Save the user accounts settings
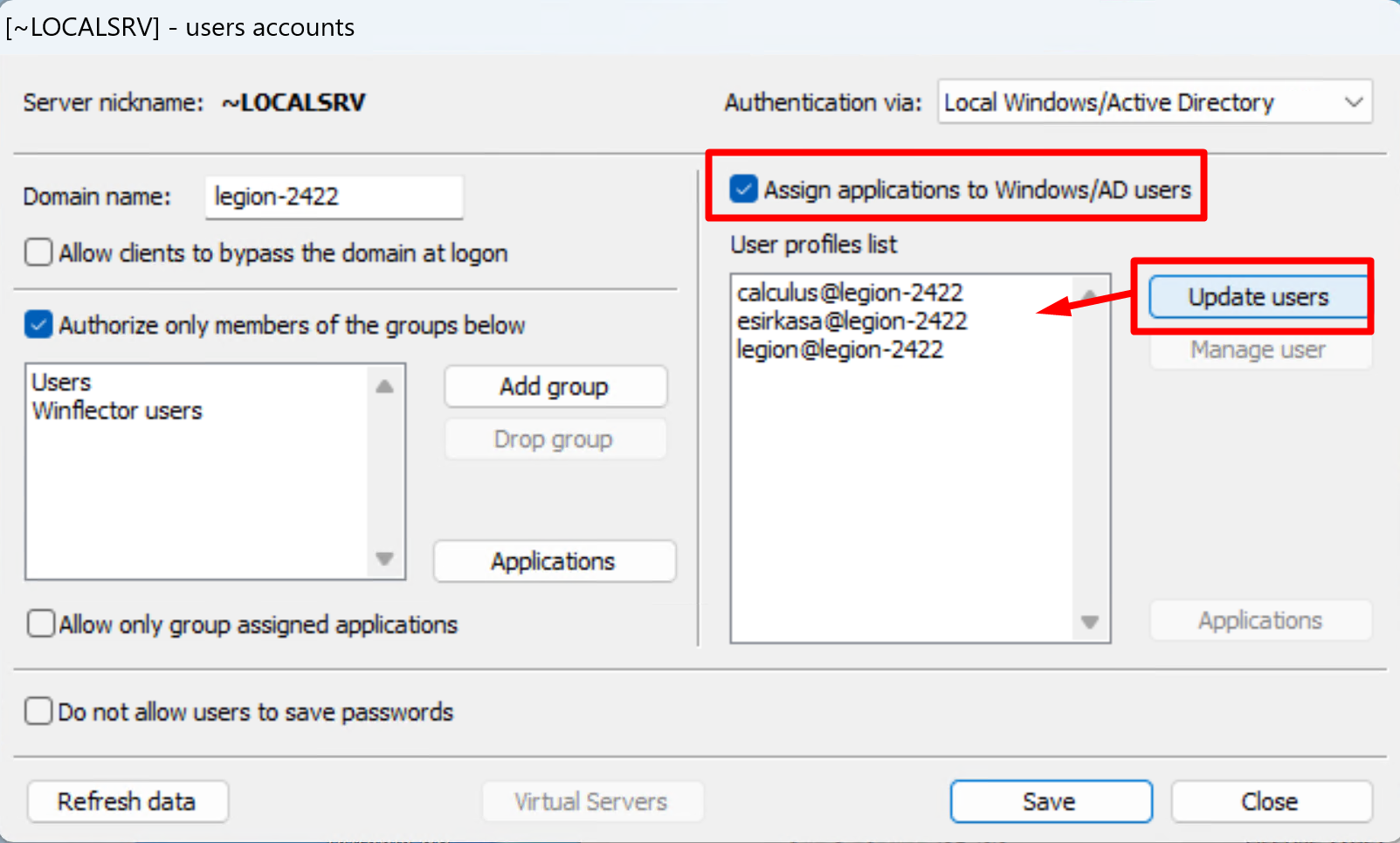Image resolution: width=1400 pixels, height=843 pixels. 1050,802
